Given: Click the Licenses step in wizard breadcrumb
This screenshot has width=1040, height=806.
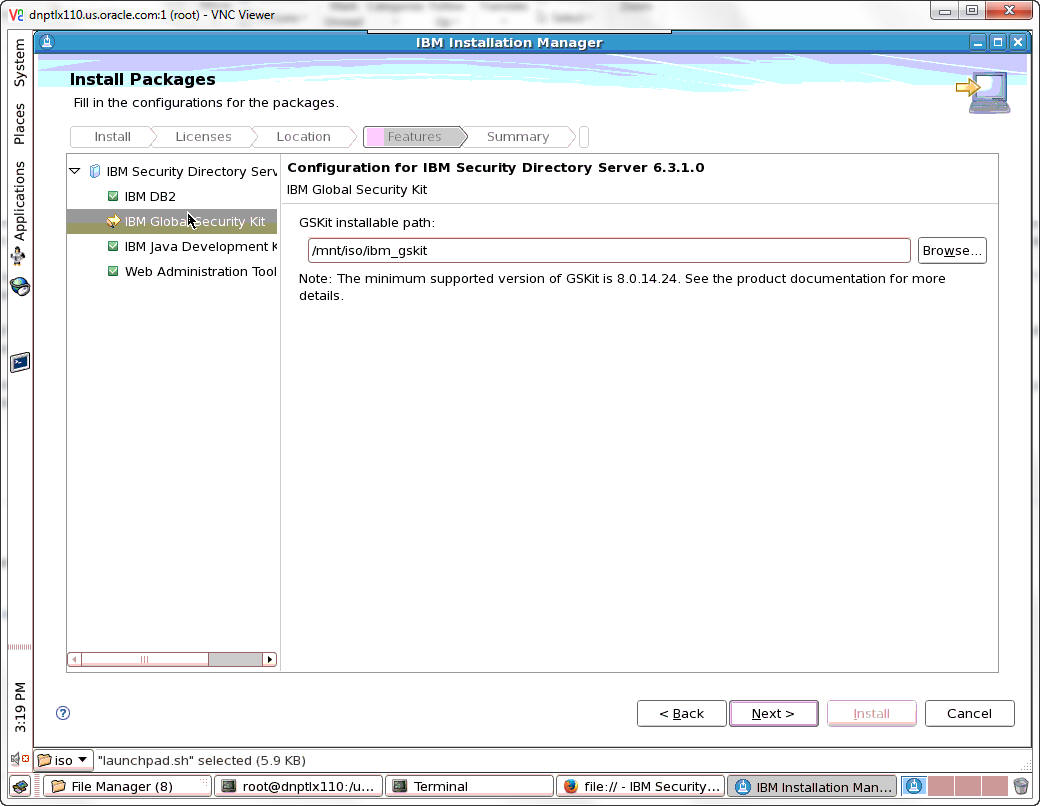Looking at the screenshot, I should point(203,137).
